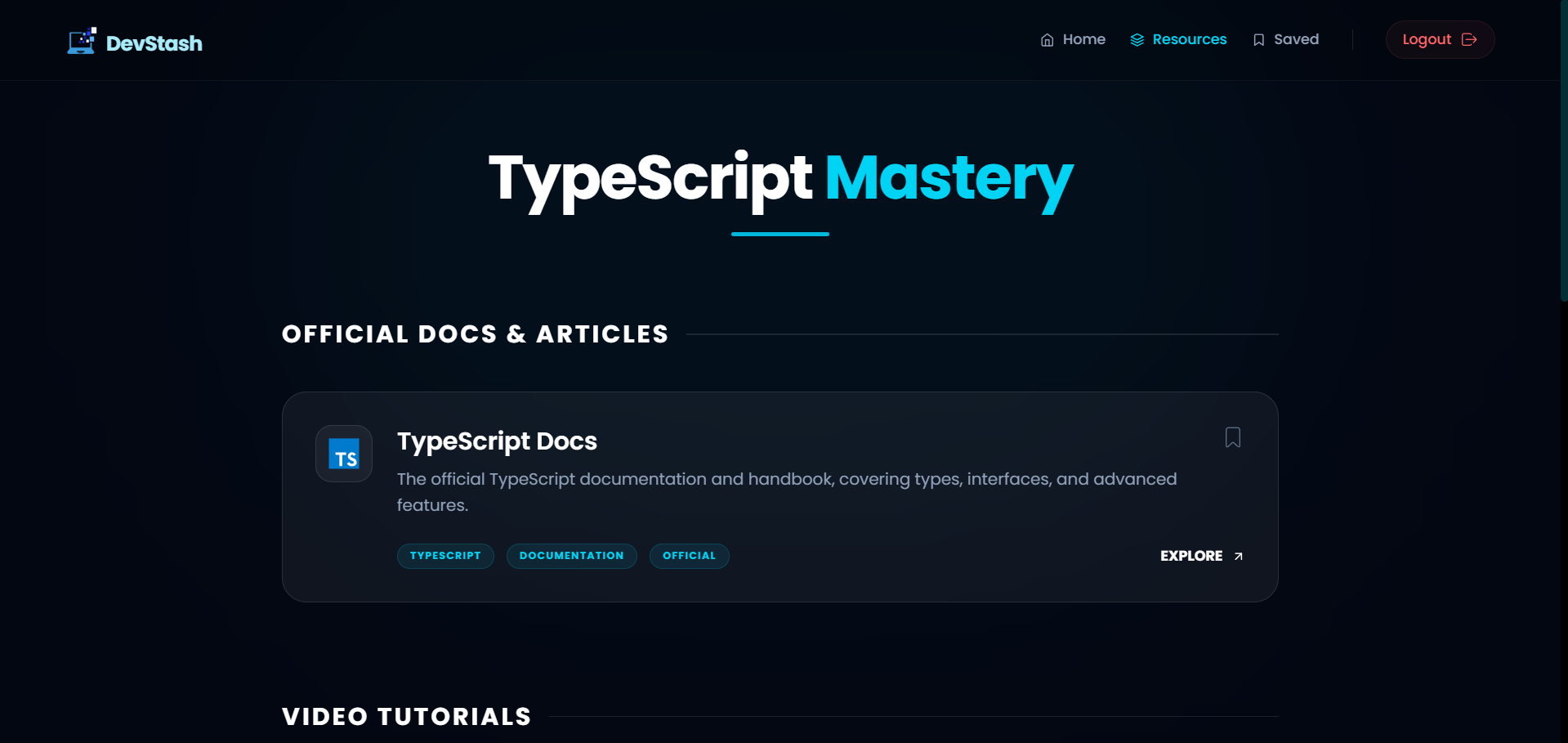Select the TYPESCRIPT tag
This screenshot has width=1568, height=743.
[445, 556]
